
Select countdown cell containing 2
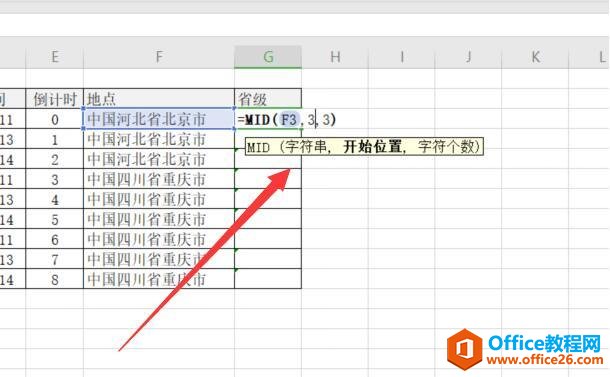tap(54, 159)
